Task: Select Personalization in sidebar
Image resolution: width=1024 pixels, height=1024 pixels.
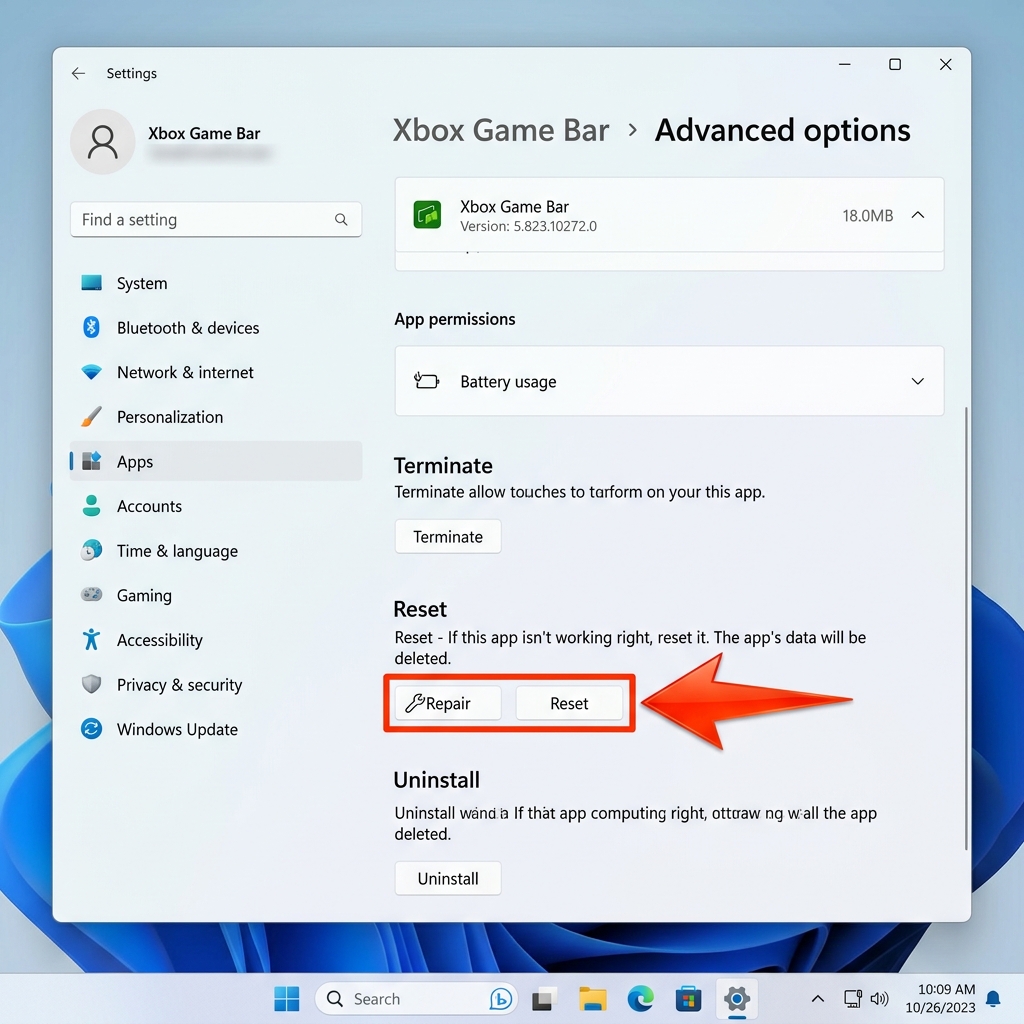Action: [x=216, y=417]
